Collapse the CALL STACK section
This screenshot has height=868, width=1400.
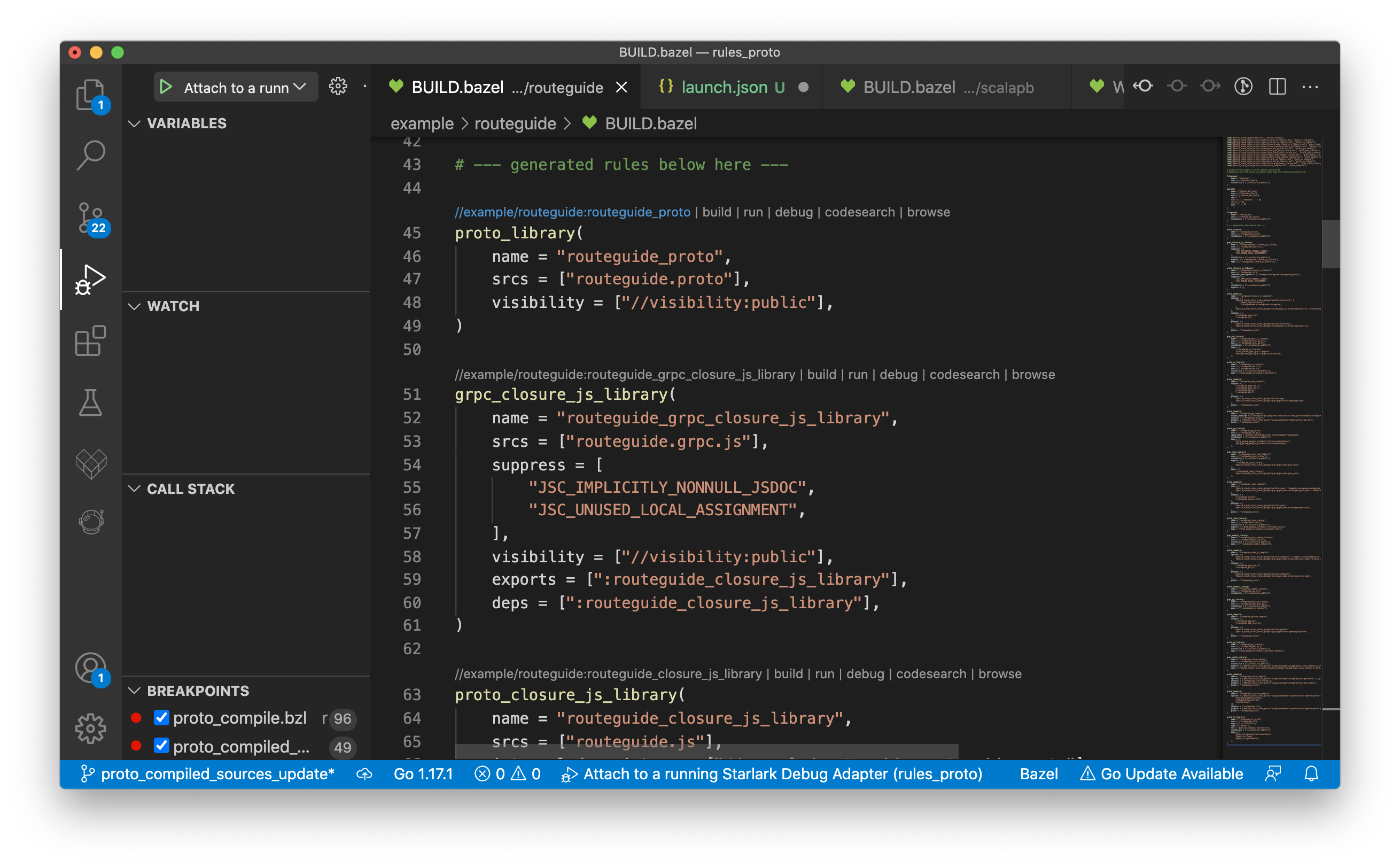(x=134, y=489)
